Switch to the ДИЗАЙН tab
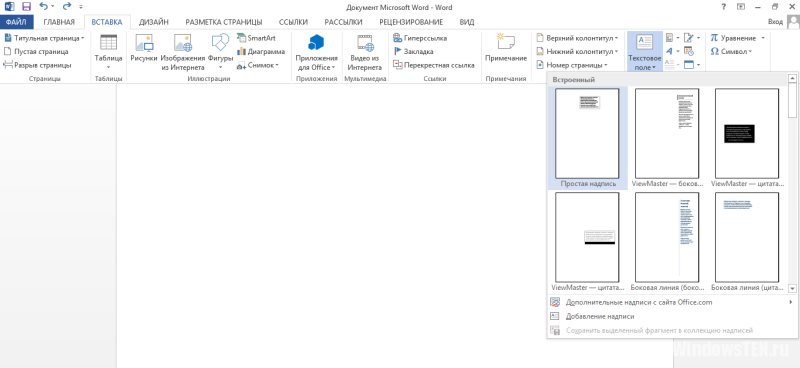800x368 pixels. click(x=154, y=22)
